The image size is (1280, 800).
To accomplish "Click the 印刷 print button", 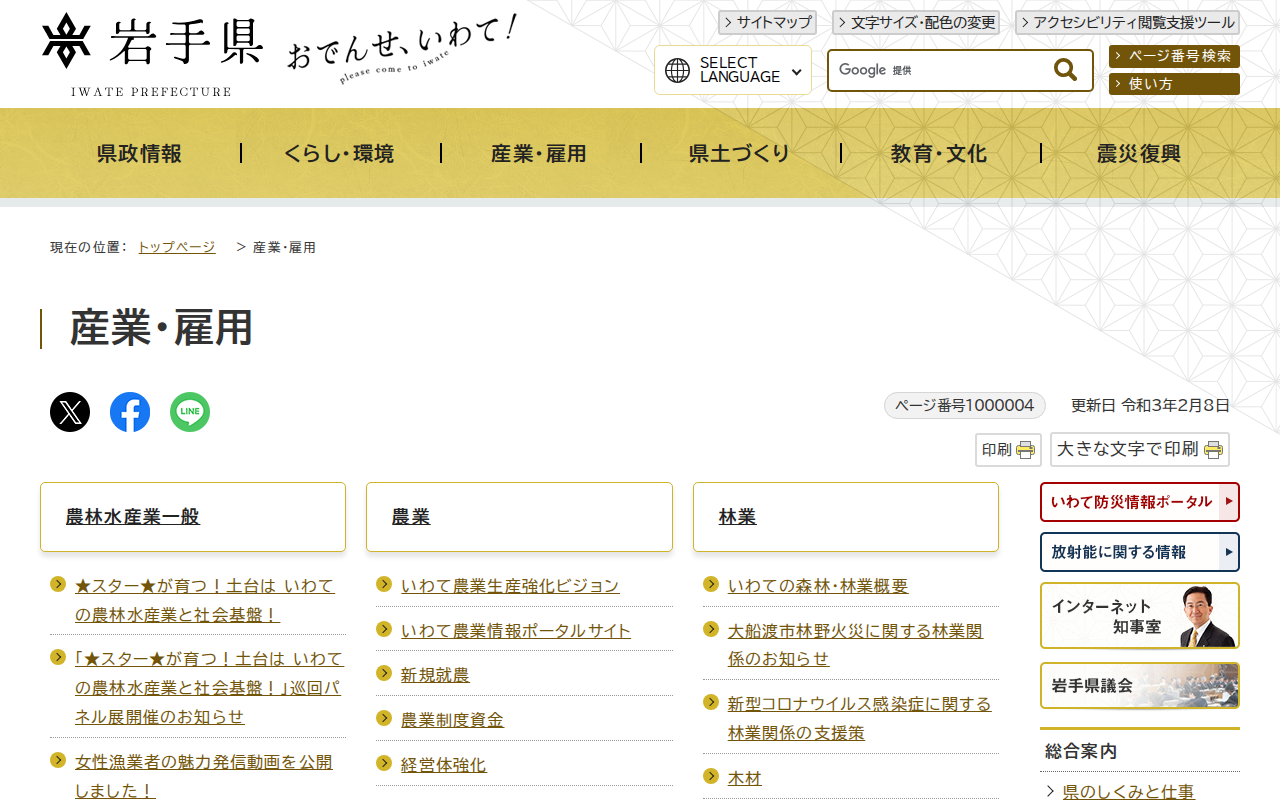I will point(1008,450).
